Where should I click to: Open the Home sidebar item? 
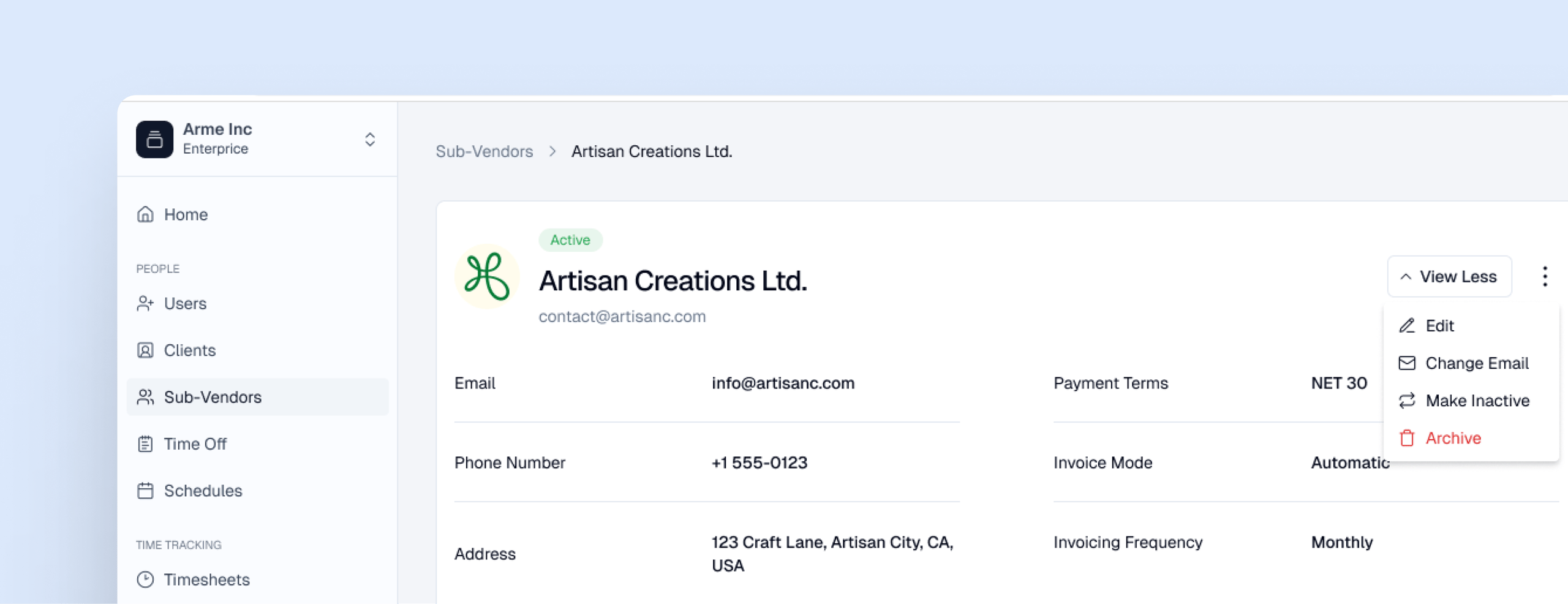point(186,214)
